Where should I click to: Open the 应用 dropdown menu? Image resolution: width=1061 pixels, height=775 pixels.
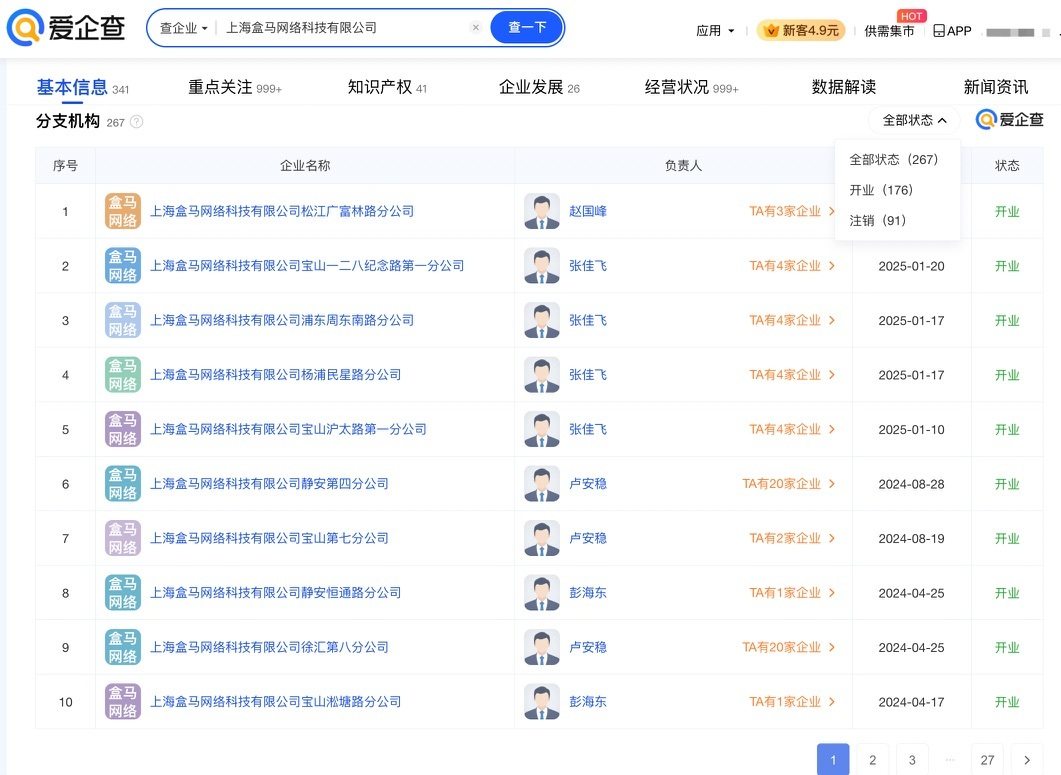pyautogui.click(x=715, y=31)
